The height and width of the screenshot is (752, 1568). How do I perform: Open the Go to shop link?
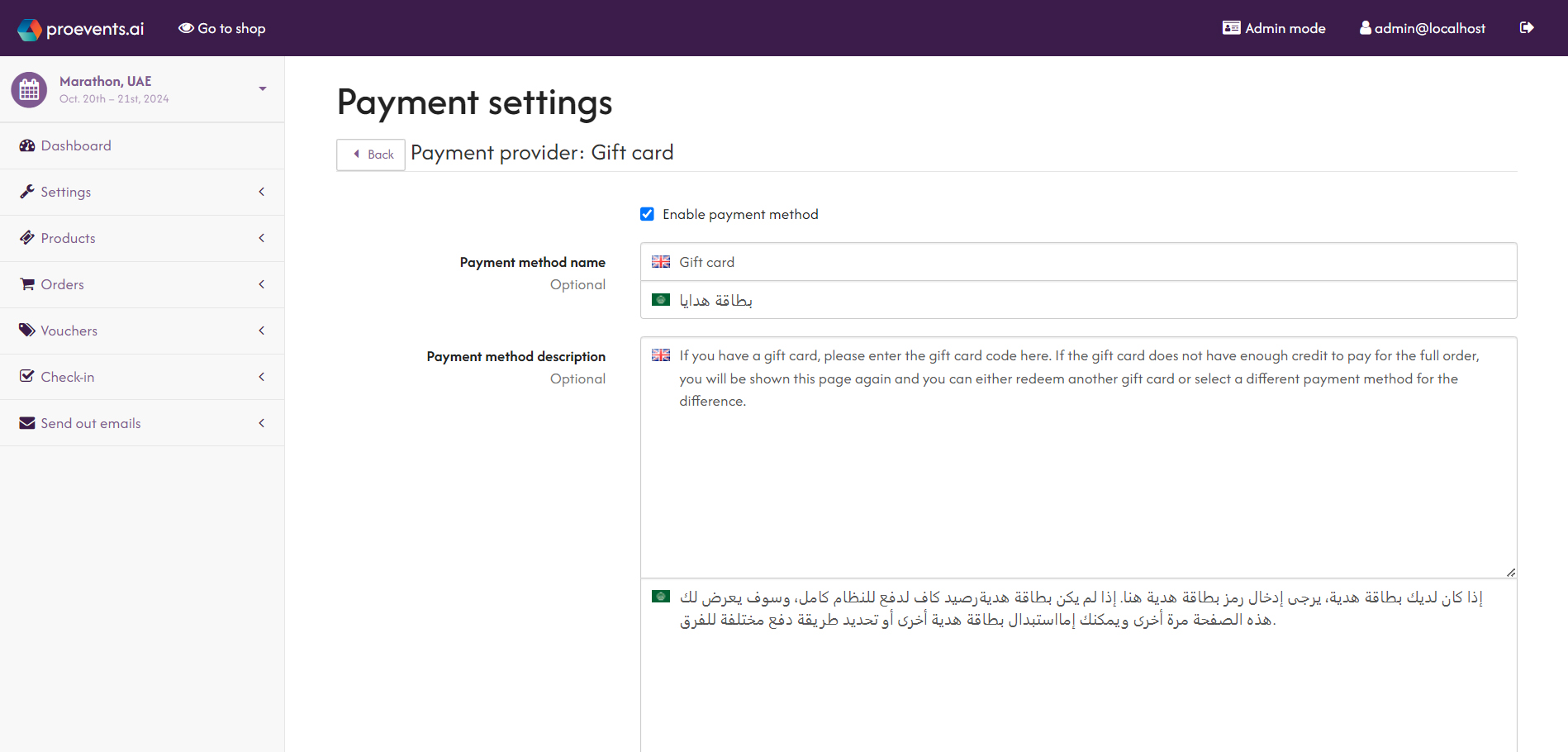pyautogui.click(x=221, y=27)
